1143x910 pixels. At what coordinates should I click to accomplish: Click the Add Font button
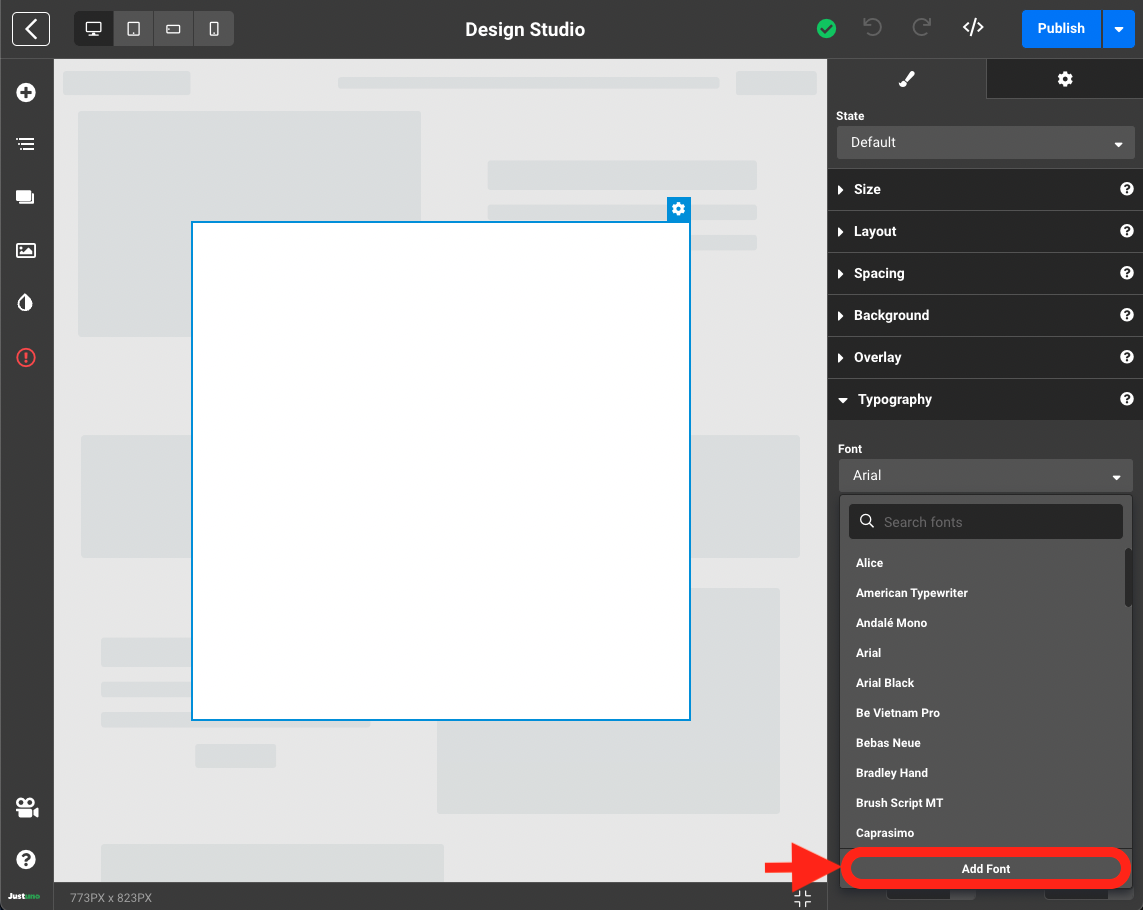click(x=985, y=869)
